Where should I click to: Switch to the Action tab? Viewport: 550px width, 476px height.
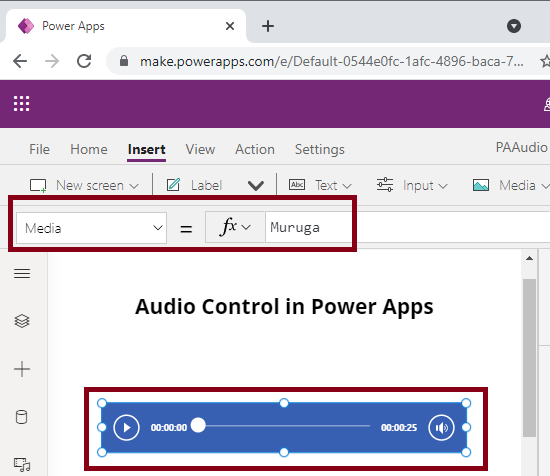[255, 149]
